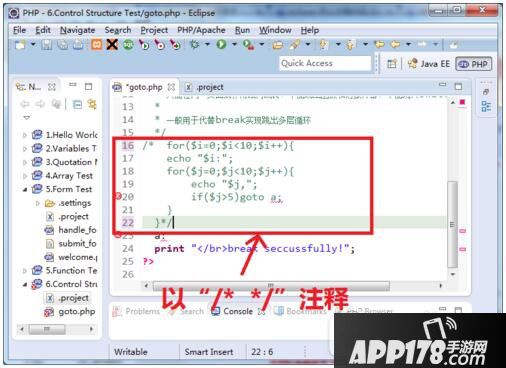The width and height of the screenshot is (506, 368).
Task: Close the Navigator view tab
Action: (x=52, y=87)
